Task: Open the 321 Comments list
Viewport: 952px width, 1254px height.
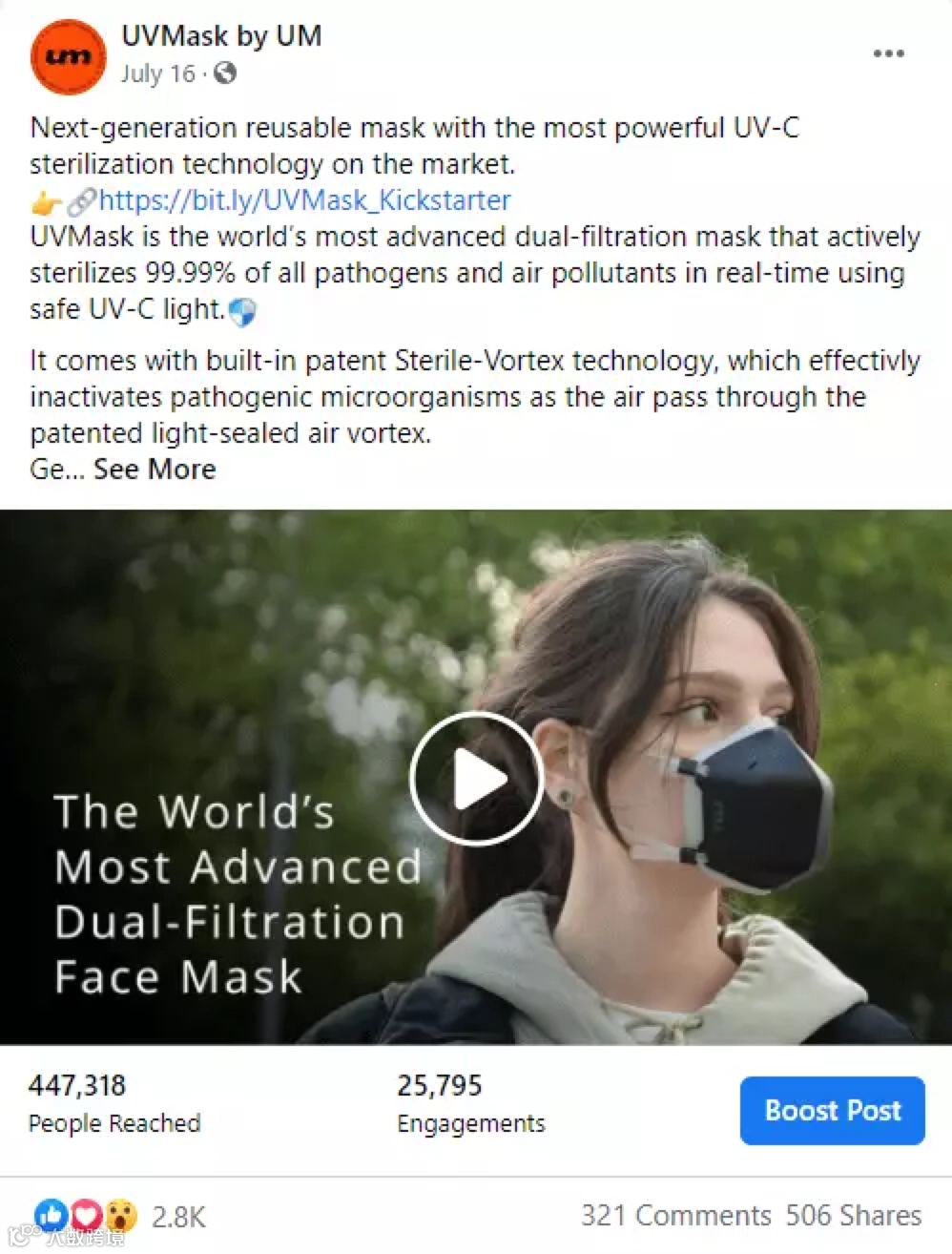Action: tap(675, 1216)
